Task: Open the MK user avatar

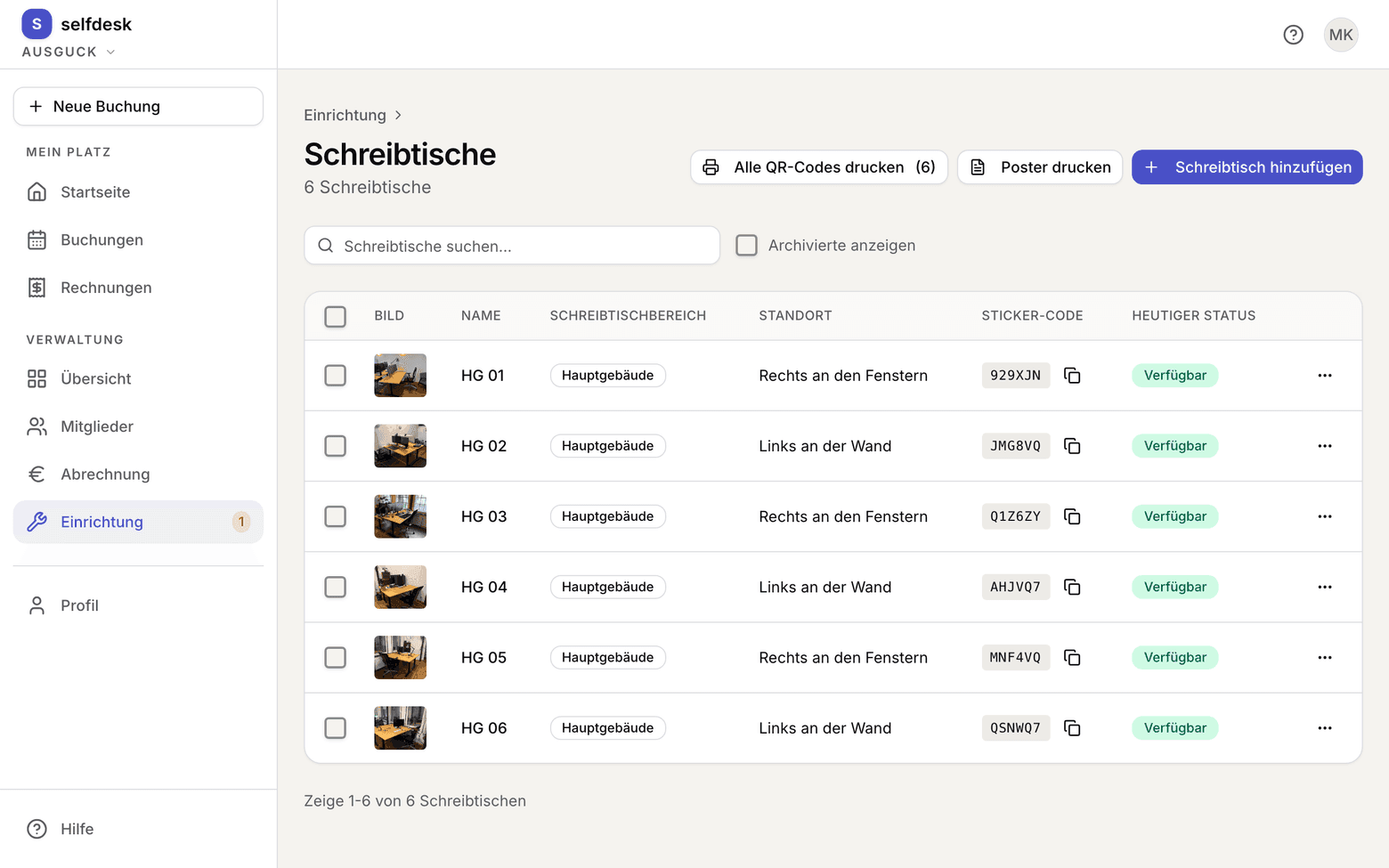Action: [x=1341, y=35]
